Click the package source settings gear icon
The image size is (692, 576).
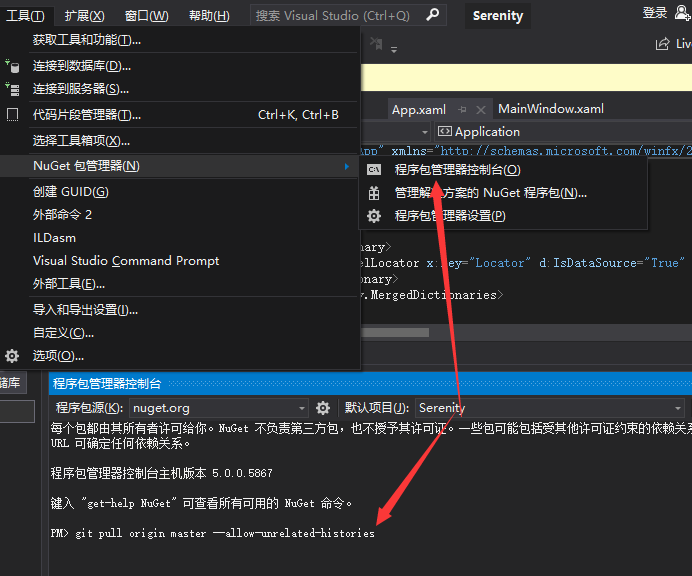(x=323, y=408)
